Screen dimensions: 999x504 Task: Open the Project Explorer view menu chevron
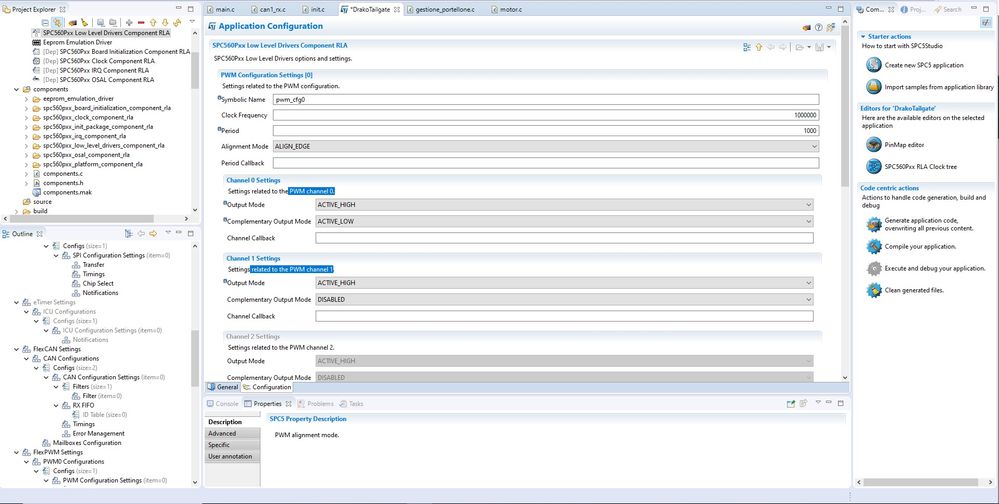192,21
